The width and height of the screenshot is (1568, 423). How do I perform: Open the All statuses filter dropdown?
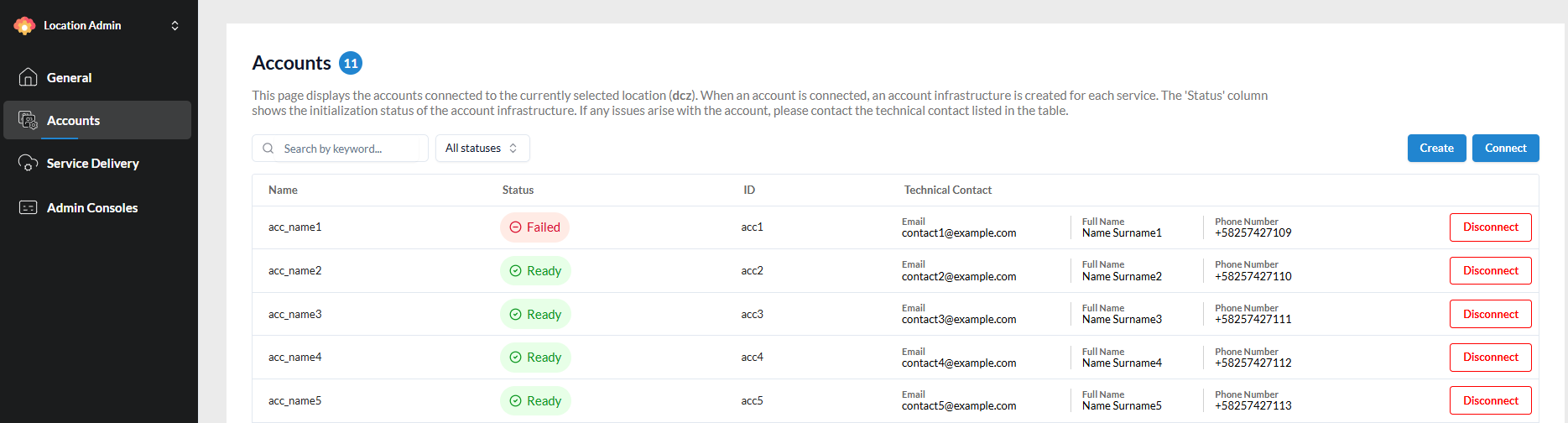click(x=482, y=149)
